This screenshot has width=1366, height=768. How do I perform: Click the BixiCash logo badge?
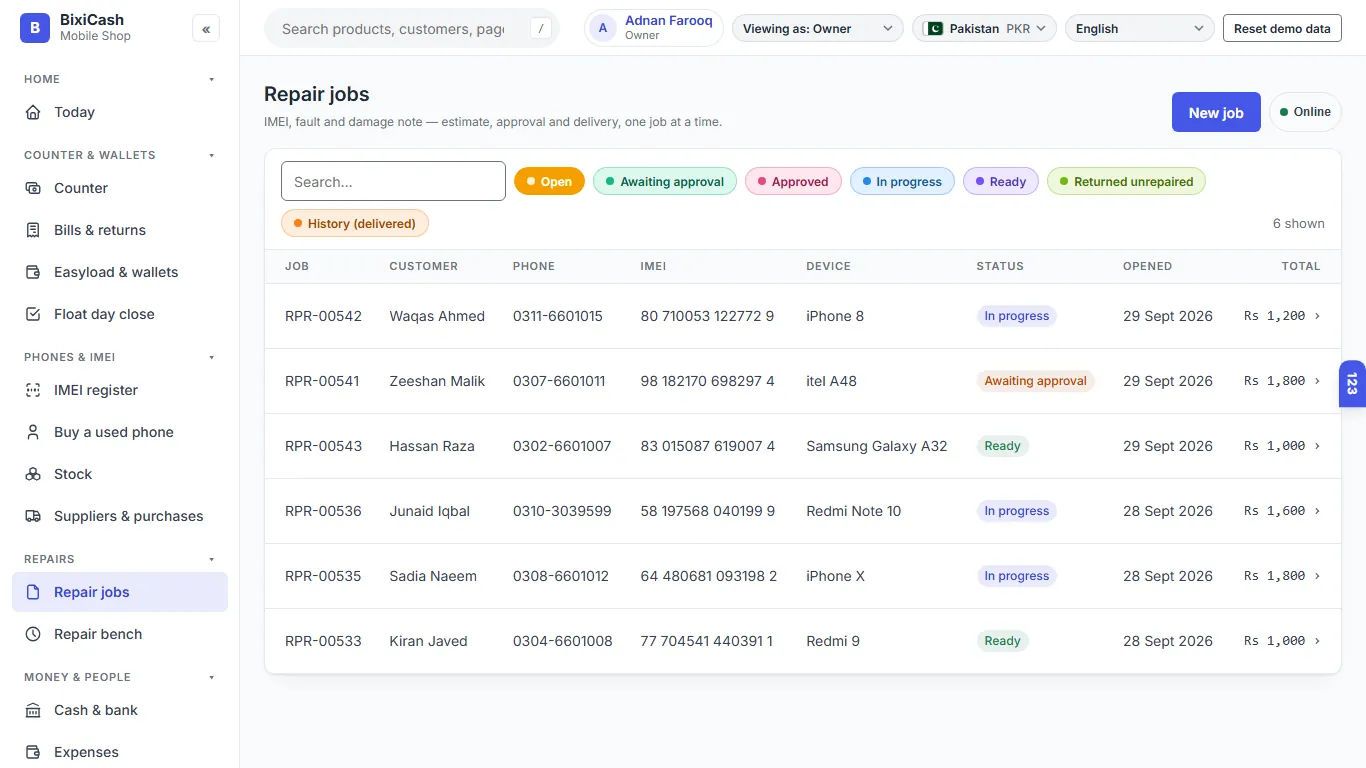point(35,28)
